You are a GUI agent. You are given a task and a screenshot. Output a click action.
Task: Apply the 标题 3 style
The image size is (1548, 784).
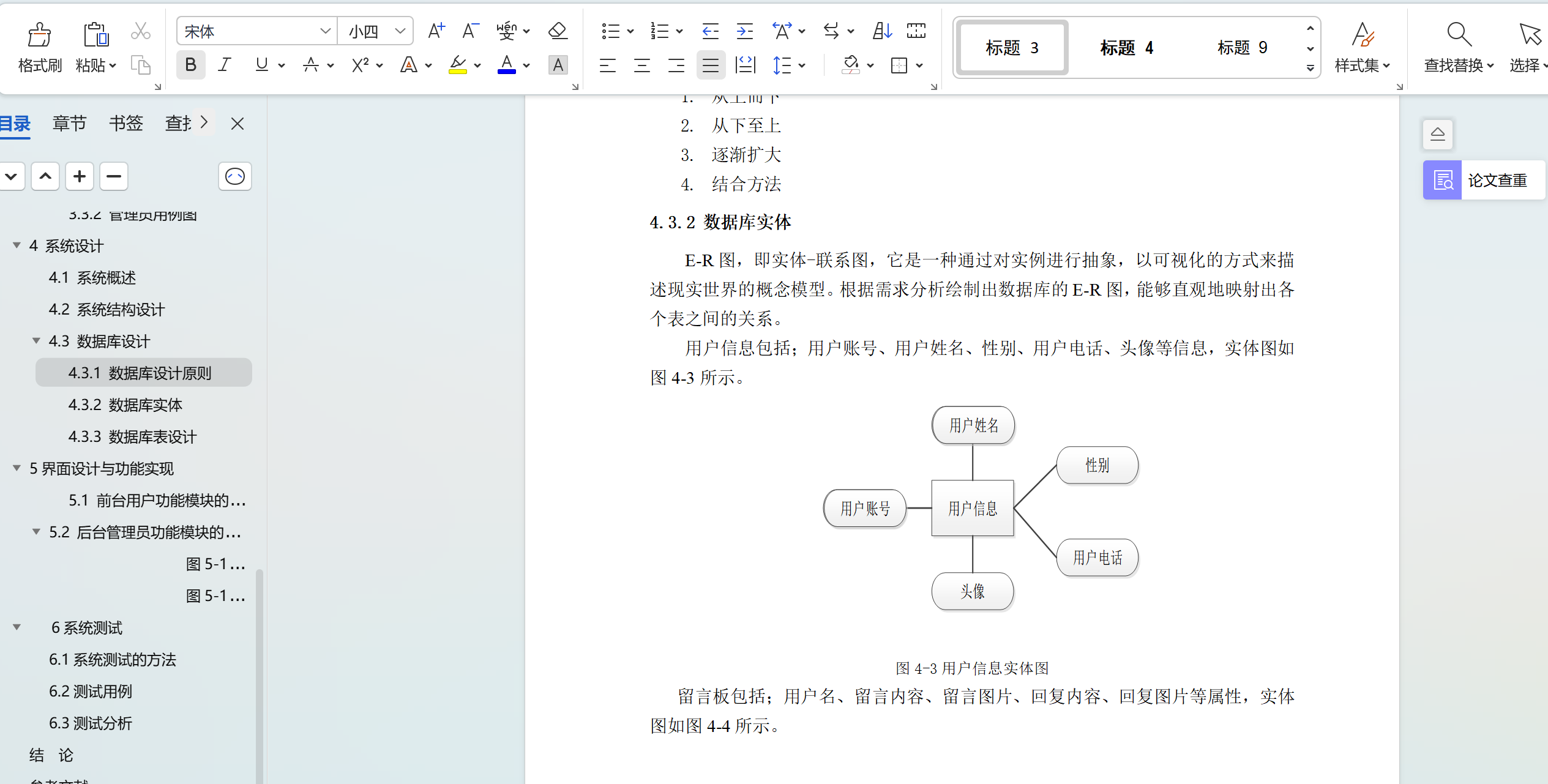tap(1012, 48)
